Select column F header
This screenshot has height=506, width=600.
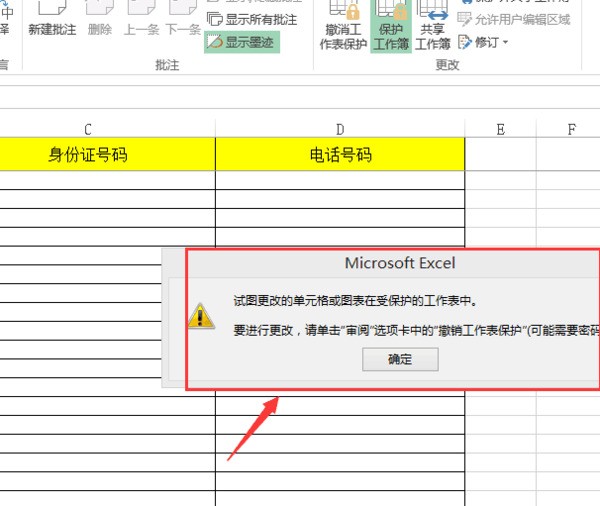pyautogui.click(x=571, y=129)
